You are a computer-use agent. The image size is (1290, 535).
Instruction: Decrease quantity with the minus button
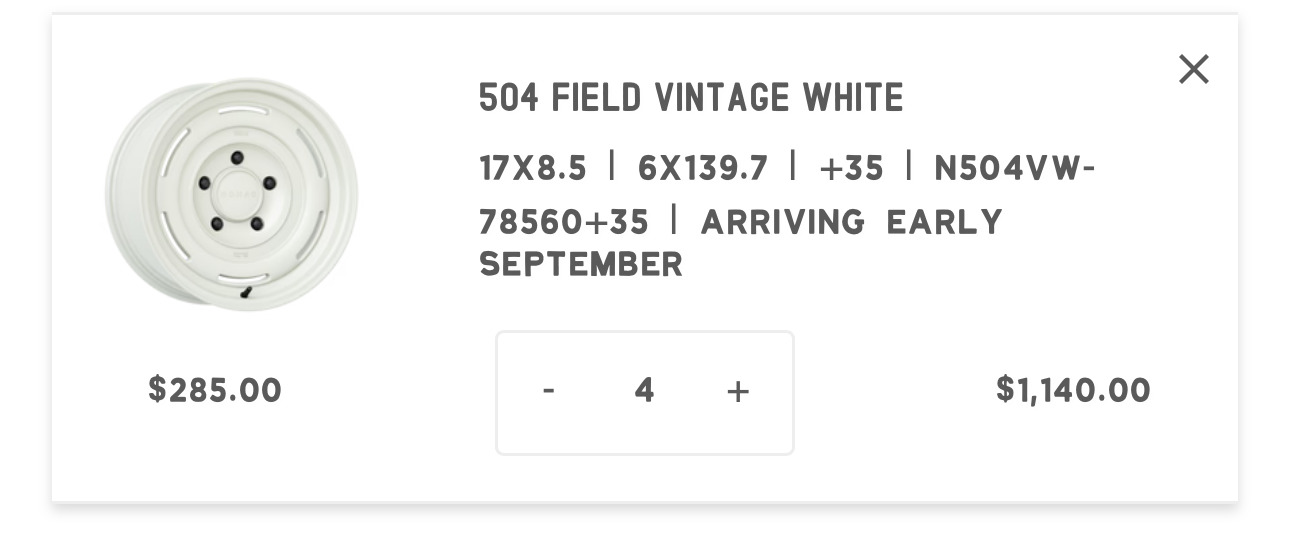click(x=548, y=391)
